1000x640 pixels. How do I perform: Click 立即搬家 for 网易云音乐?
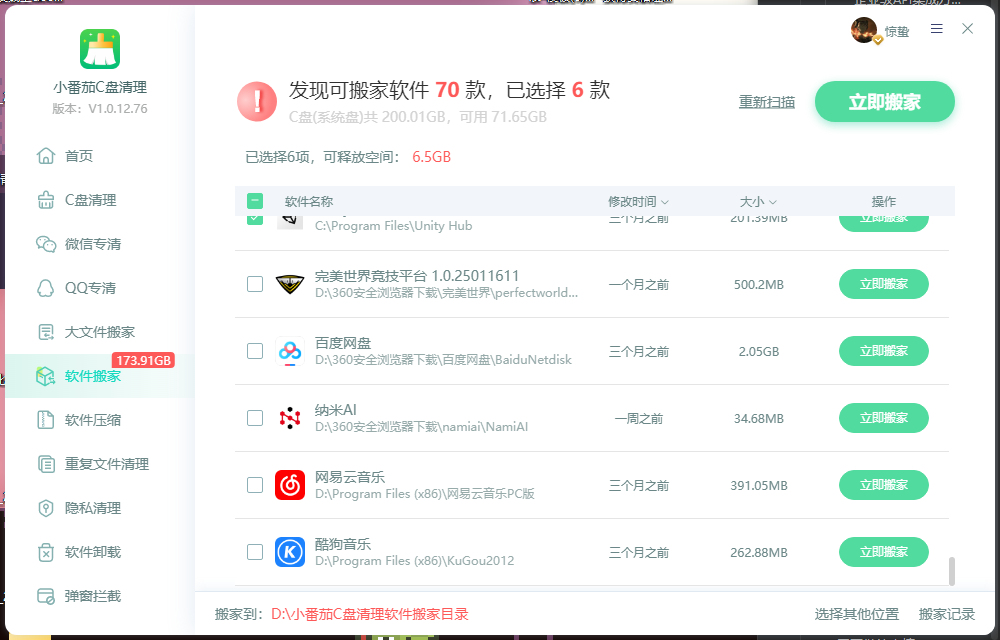click(x=883, y=484)
